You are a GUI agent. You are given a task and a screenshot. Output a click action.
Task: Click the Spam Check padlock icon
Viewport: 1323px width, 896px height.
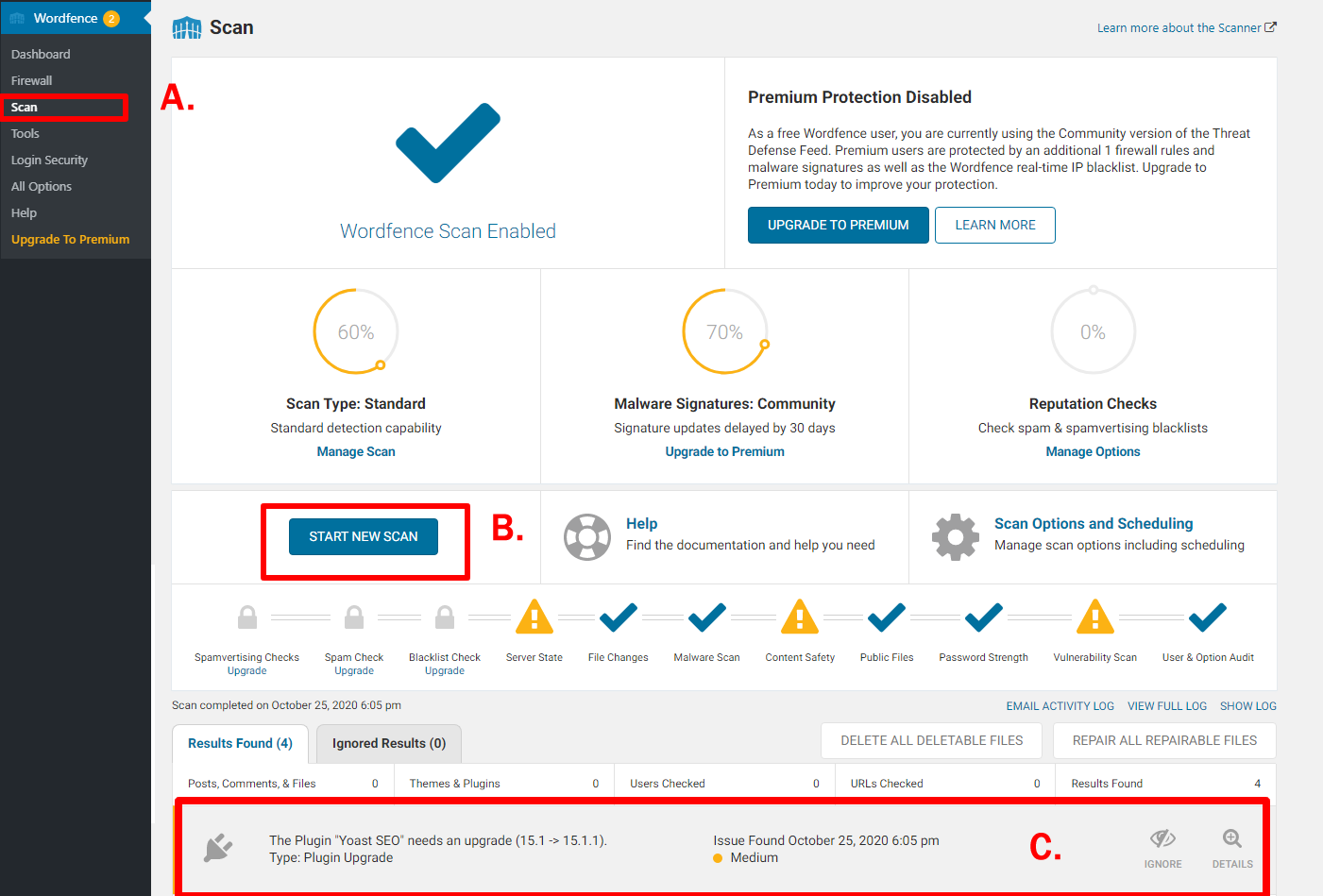[x=354, y=617]
